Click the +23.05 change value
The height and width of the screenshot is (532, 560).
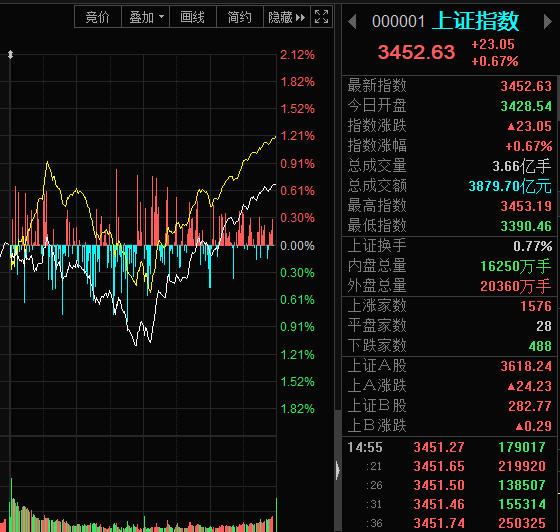coord(493,44)
